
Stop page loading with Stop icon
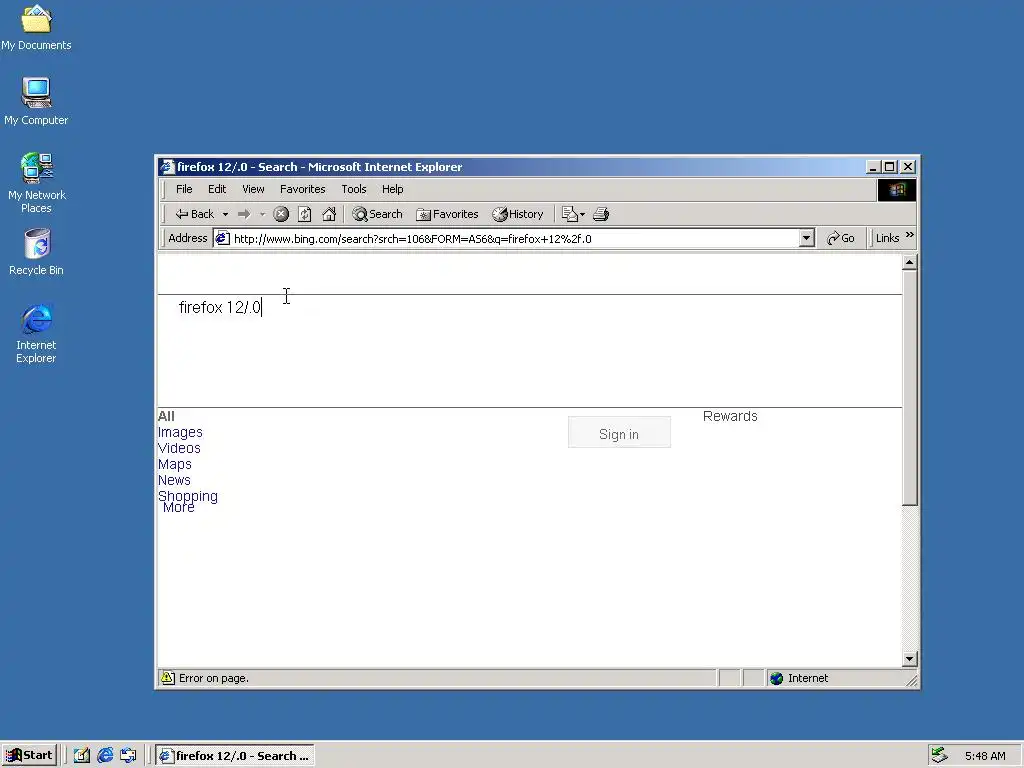281,214
